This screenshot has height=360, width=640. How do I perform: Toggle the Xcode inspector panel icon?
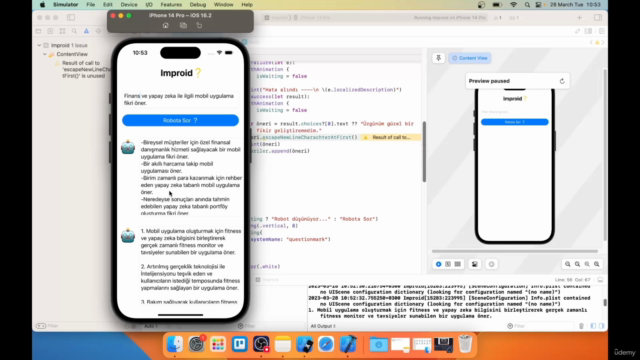(x=598, y=18)
